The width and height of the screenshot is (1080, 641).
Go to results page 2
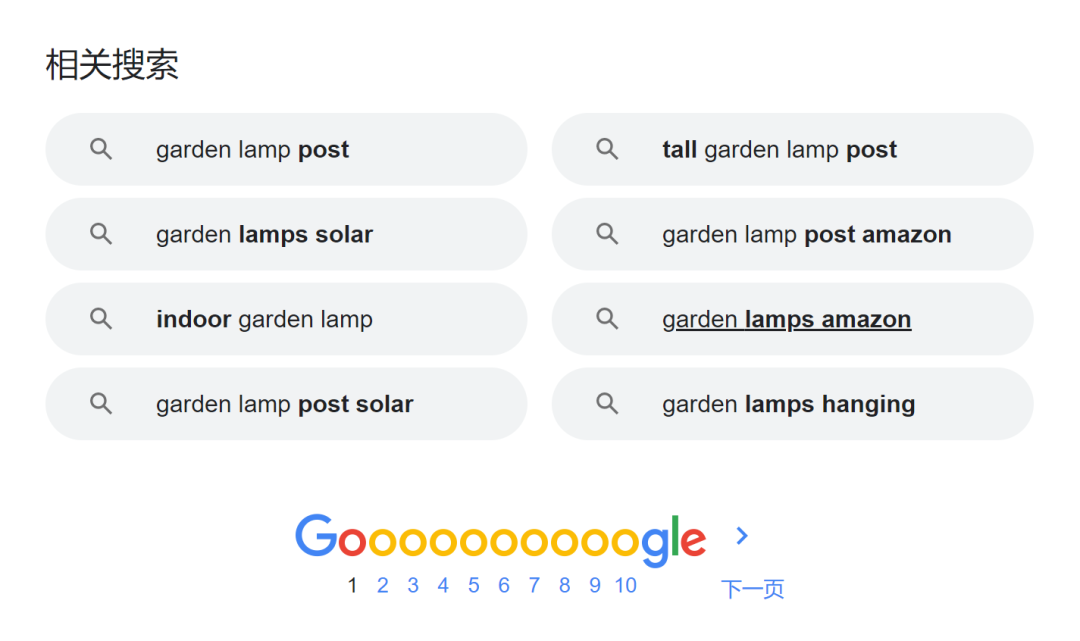click(x=382, y=586)
